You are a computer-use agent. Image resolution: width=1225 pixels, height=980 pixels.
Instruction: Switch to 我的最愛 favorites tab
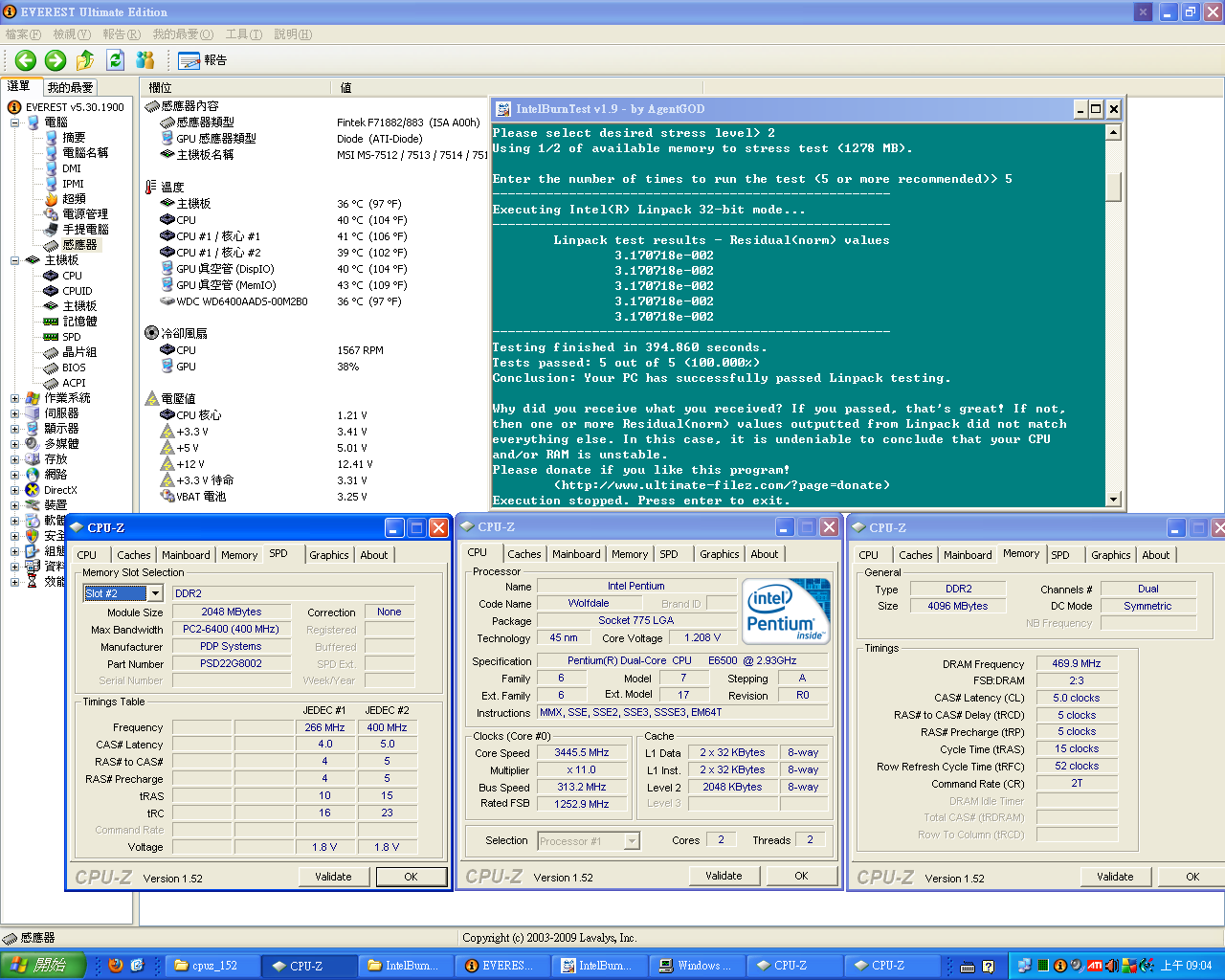[x=71, y=87]
